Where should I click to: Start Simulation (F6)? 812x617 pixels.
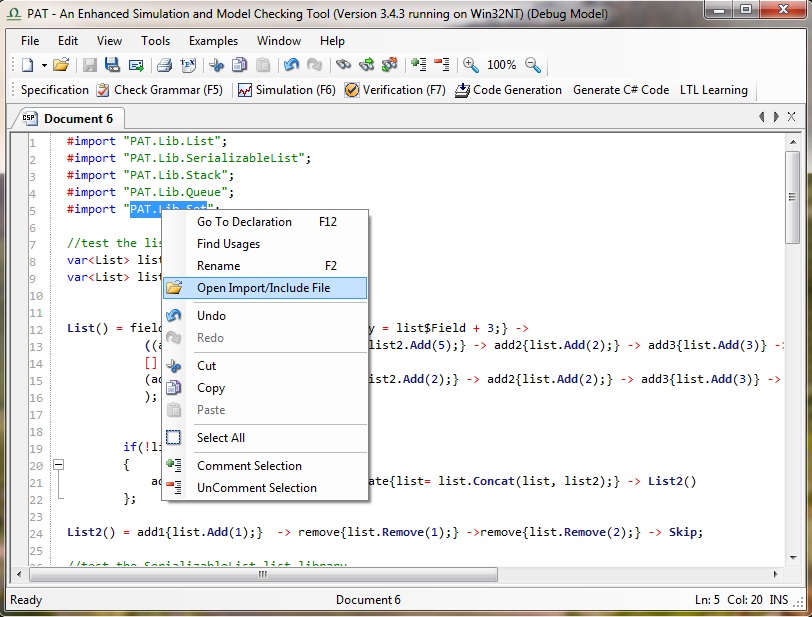[286, 90]
